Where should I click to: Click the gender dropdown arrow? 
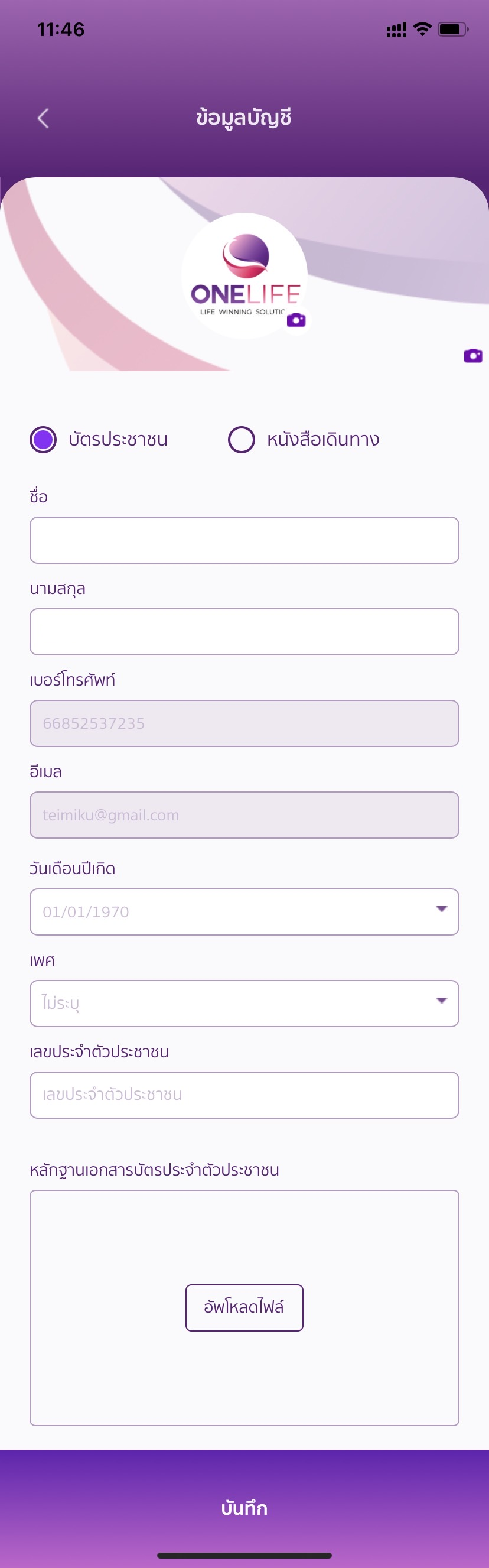click(x=442, y=1000)
